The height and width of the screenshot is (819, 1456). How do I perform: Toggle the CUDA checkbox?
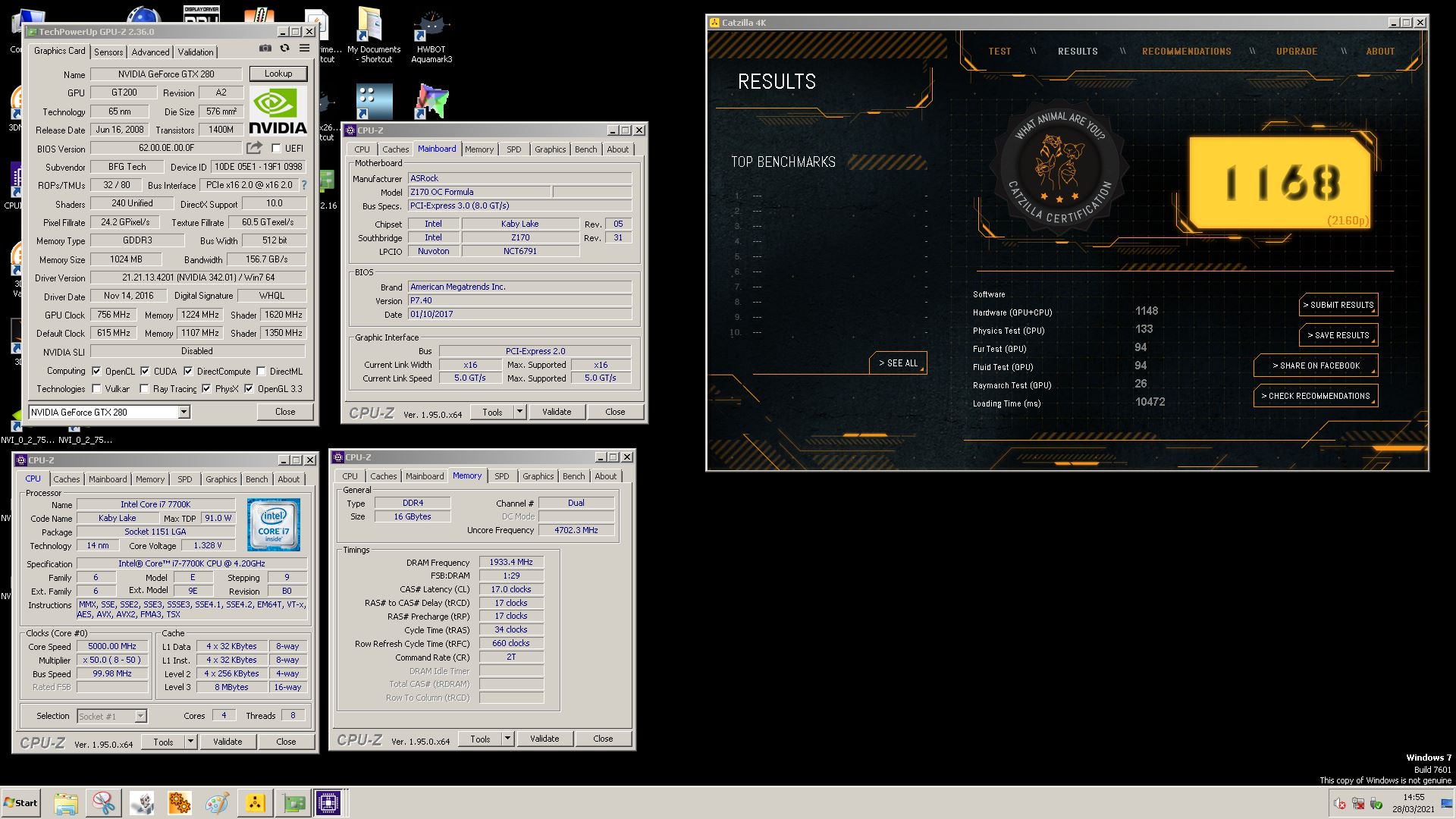145,372
